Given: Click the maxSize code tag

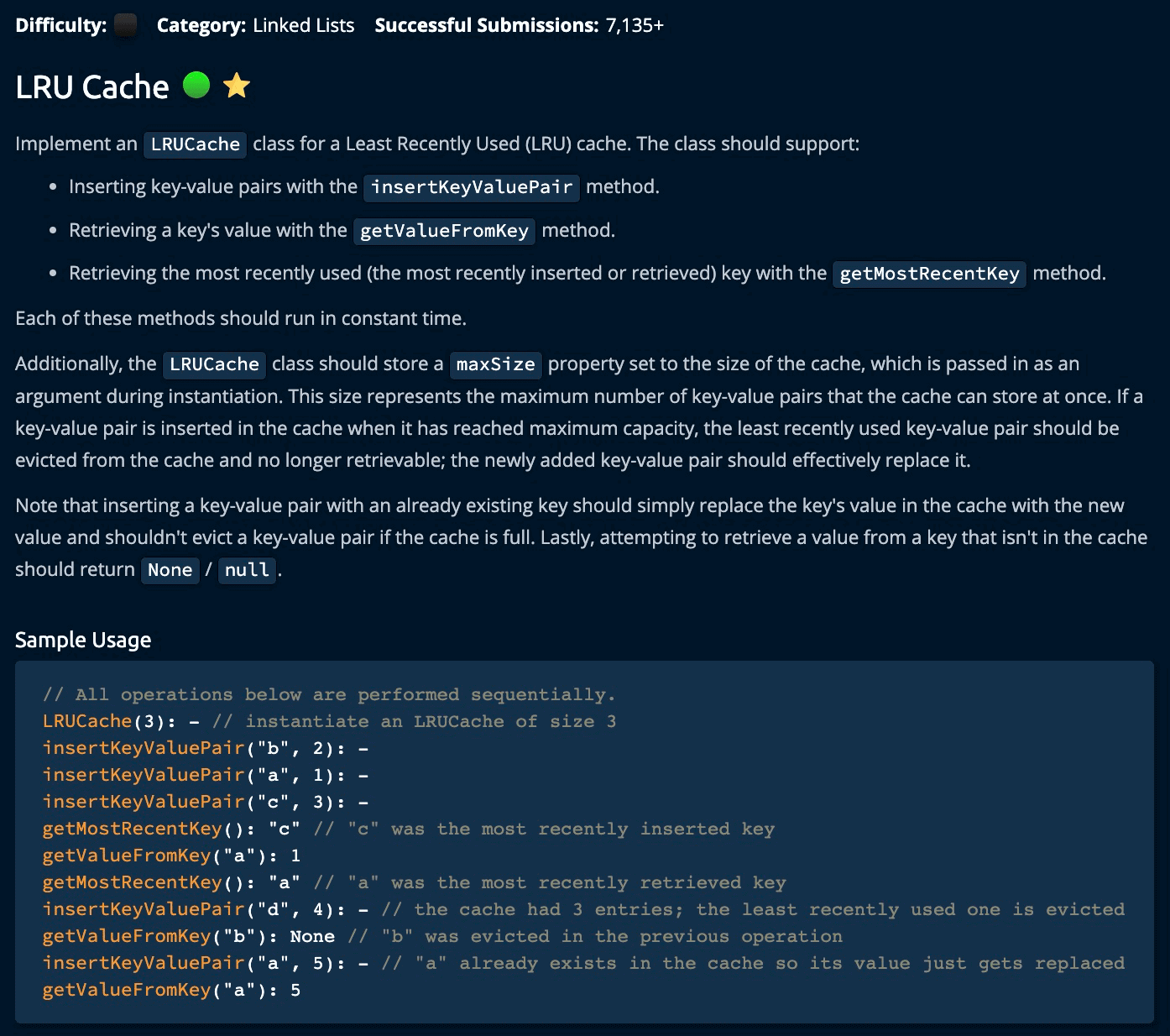Looking at the screenshot, I should tap(495, 364).
